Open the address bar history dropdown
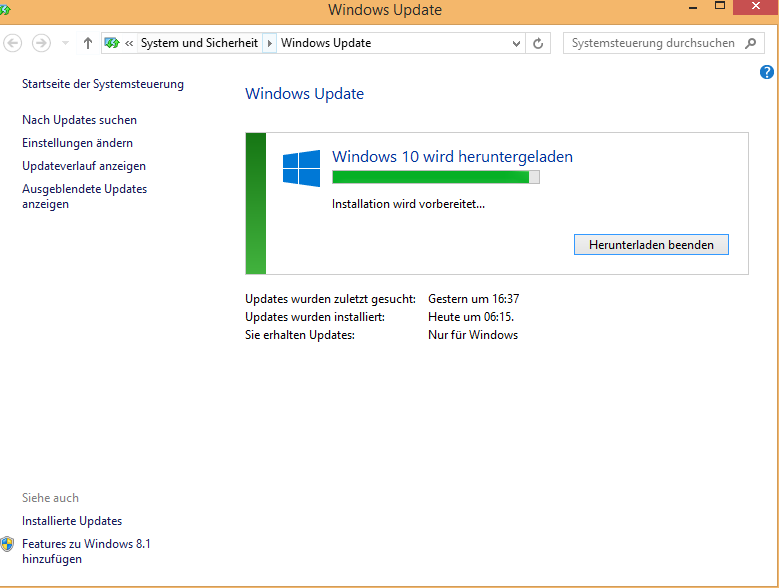Screen dimensions: 779x588 [x=516, y=44]
